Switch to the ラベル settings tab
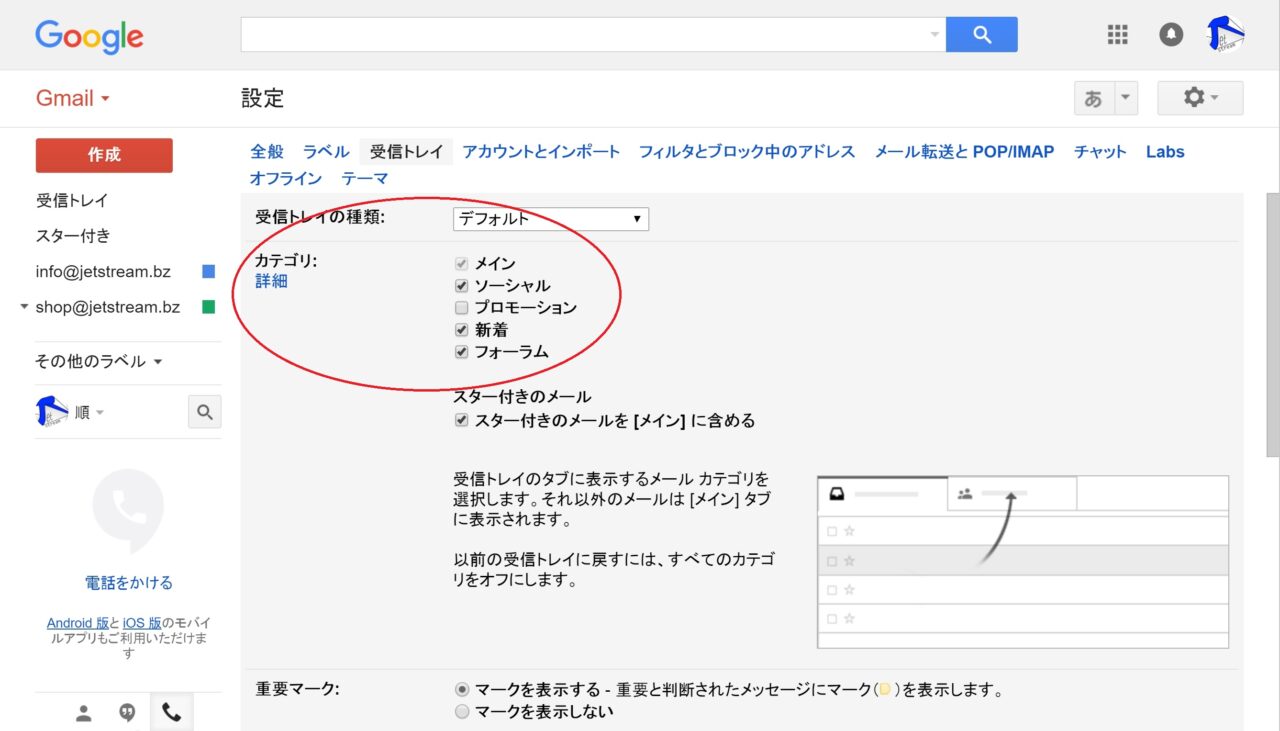This screenshot has height=731, width=1280. [326, 152]
